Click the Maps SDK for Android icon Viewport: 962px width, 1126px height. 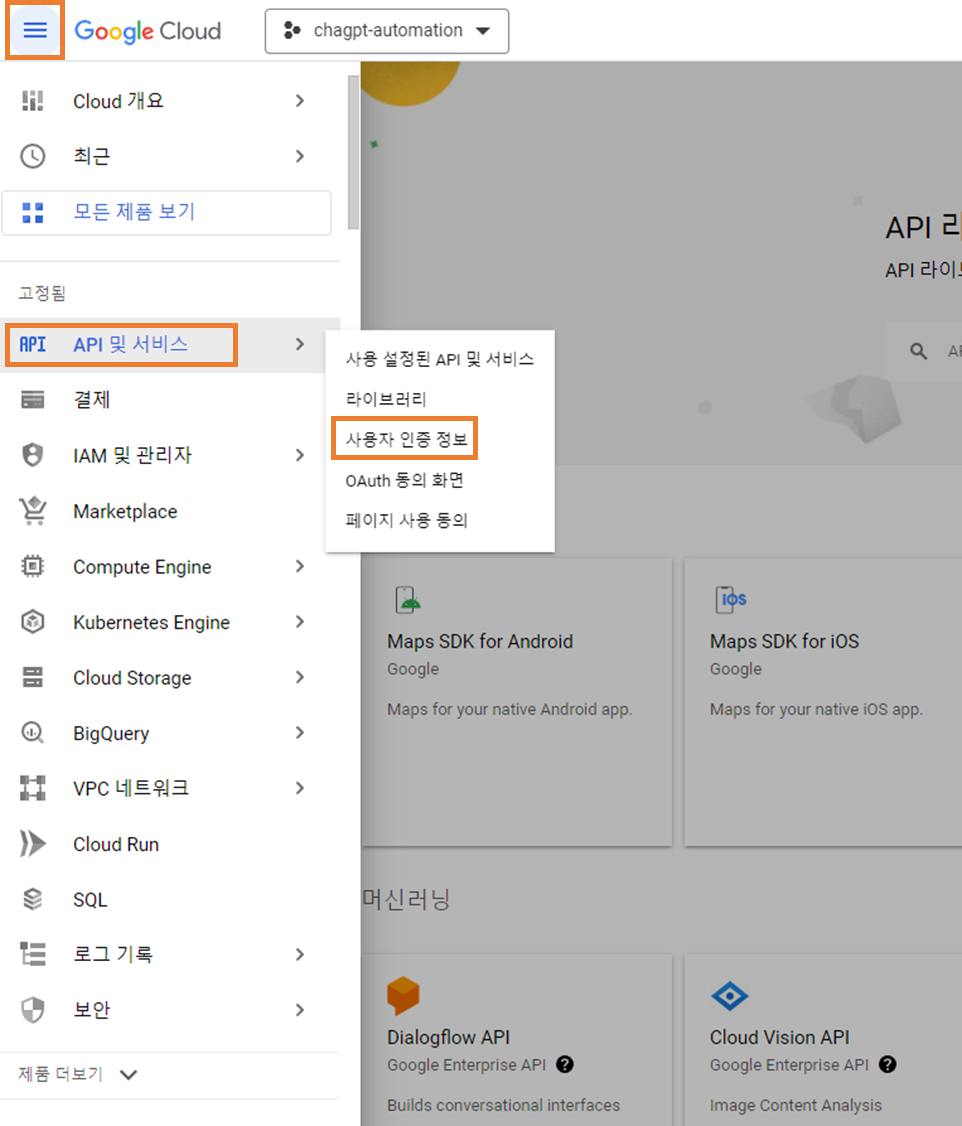click(x=407, y=600)
